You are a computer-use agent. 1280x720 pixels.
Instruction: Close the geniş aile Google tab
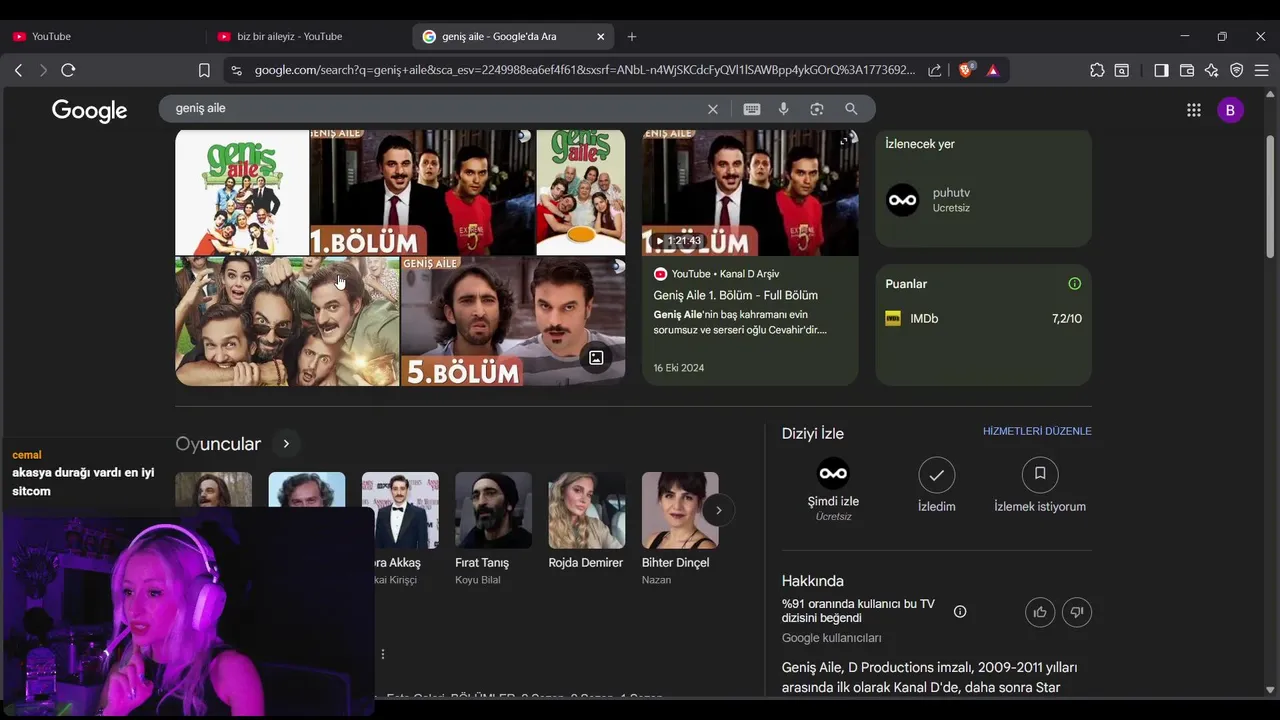coord(601,36)
